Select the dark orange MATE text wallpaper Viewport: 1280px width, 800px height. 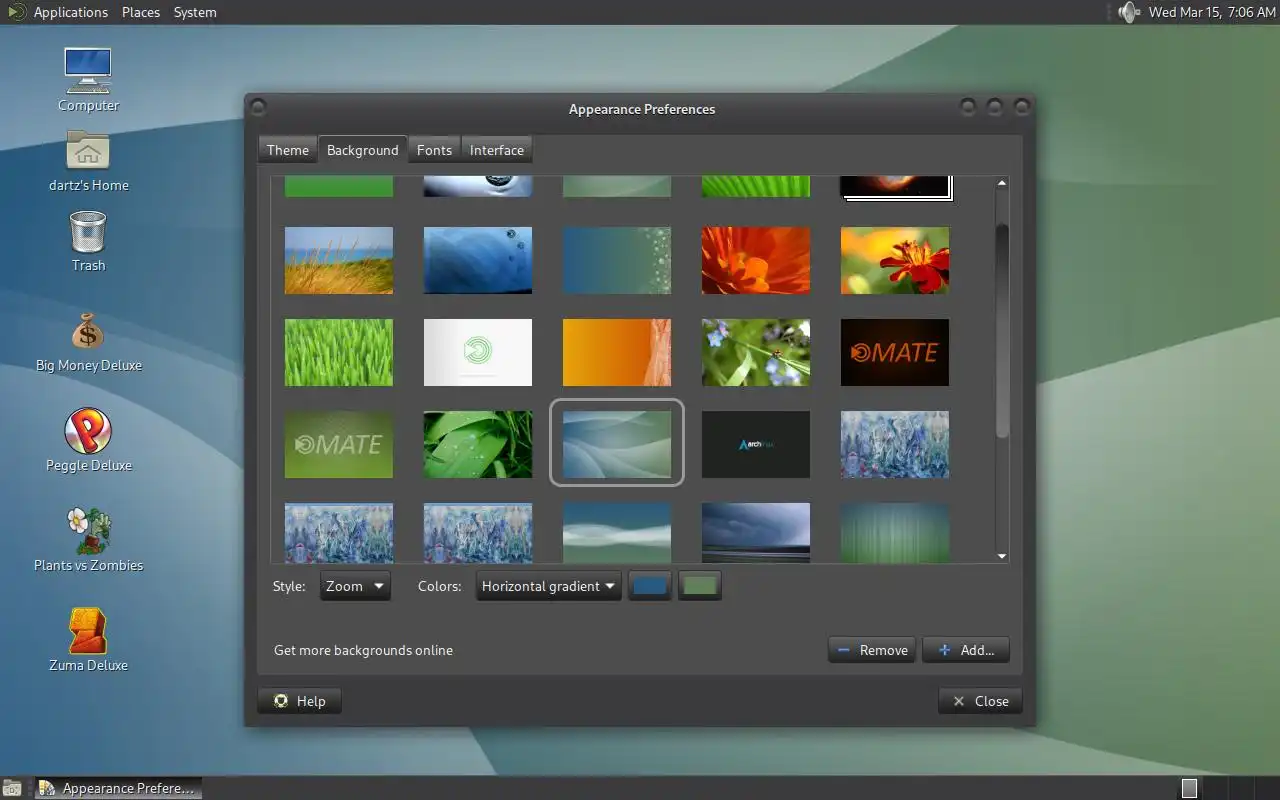click(x=895, y=352)
